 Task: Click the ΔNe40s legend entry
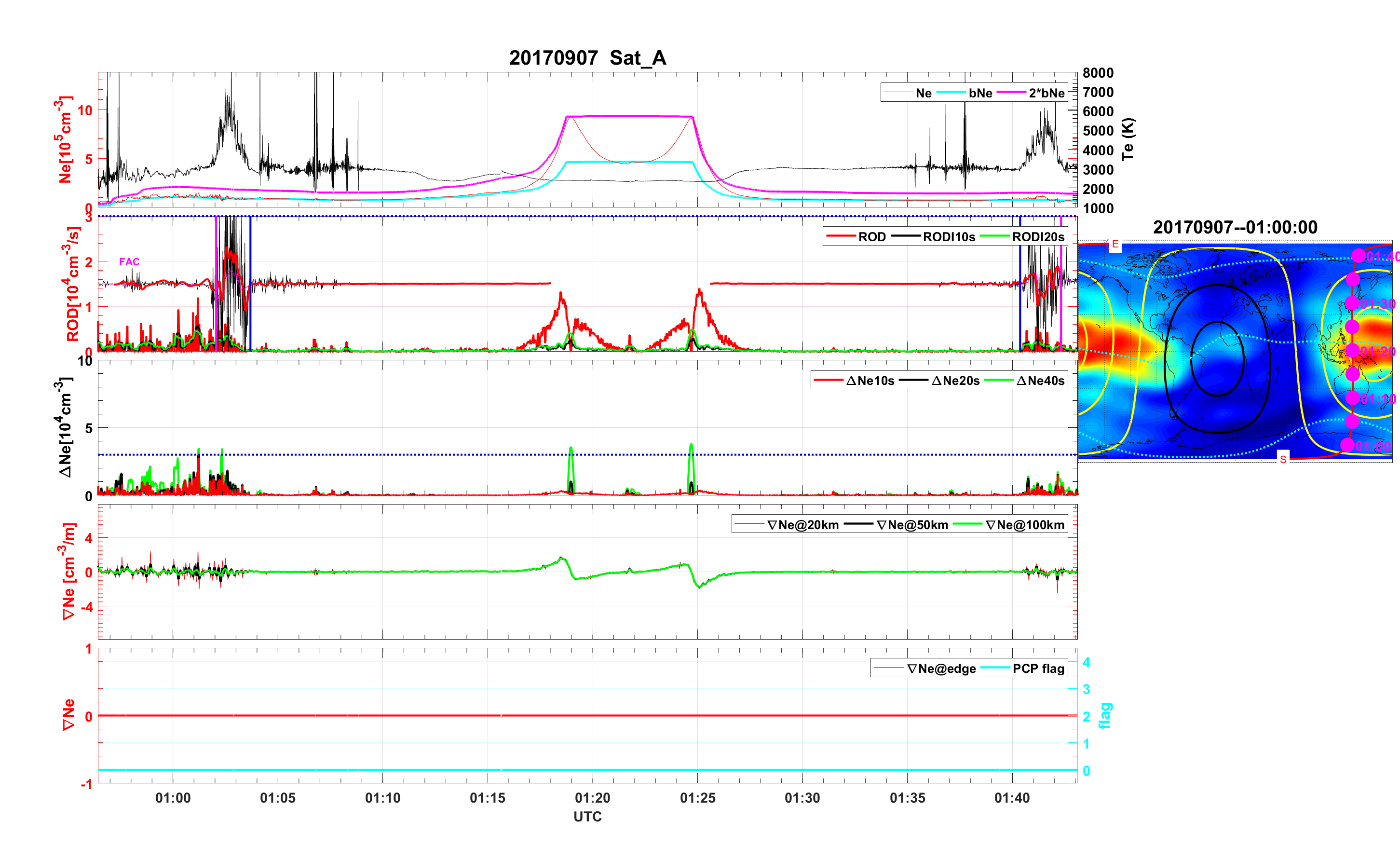1040,380
